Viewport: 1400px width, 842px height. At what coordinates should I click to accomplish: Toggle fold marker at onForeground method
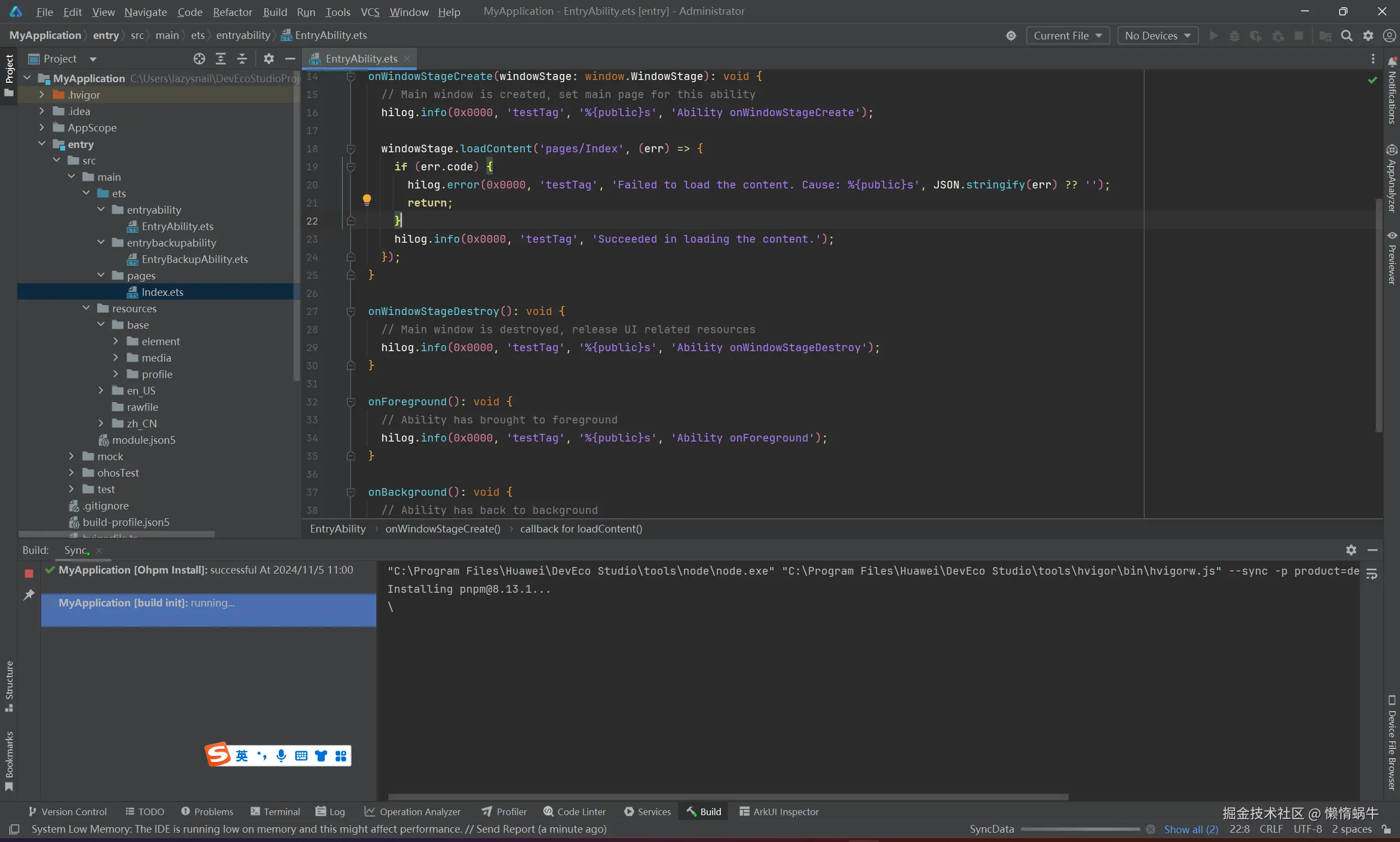point(351,402)
